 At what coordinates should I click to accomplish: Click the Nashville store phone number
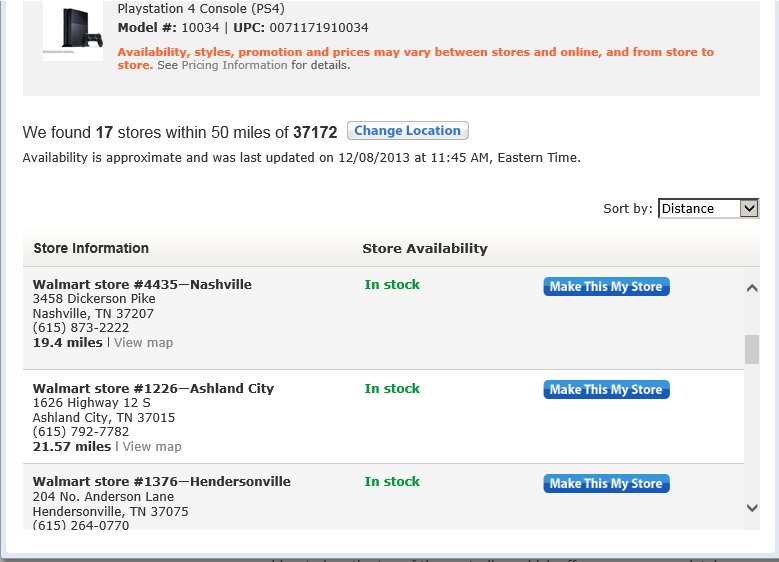[x=81, y=328]
